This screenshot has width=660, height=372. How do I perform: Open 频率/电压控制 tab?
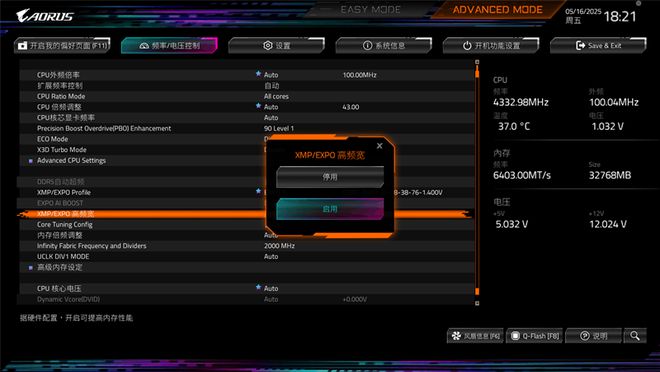(x=169, y=45)
